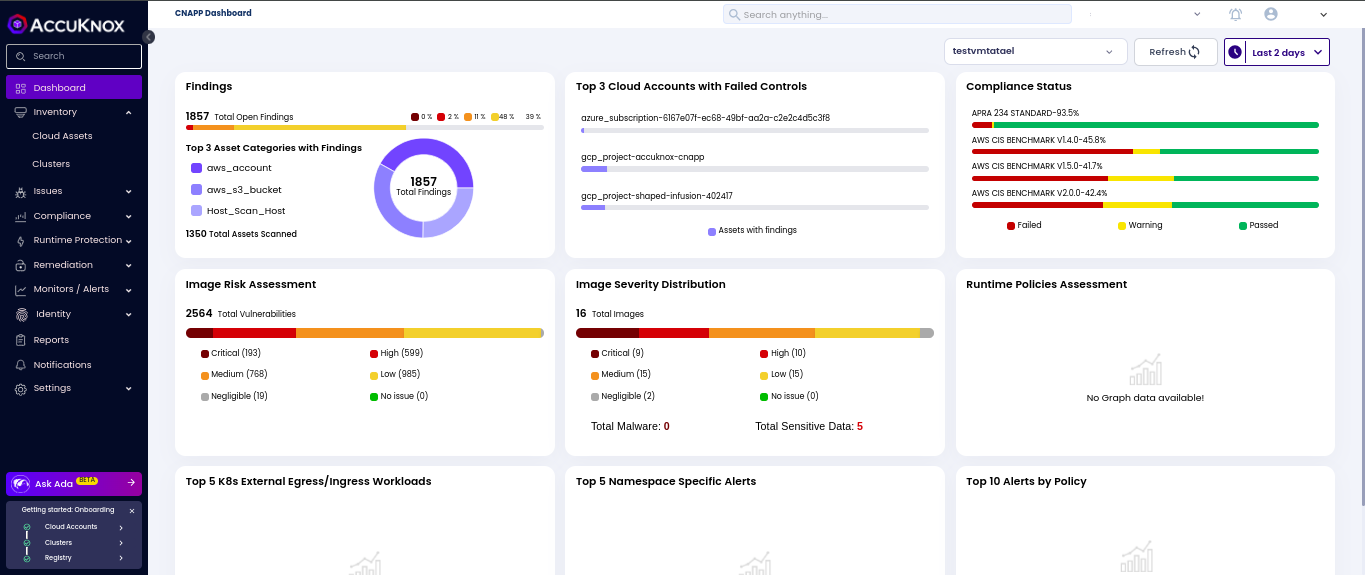Click the Issues bug icon
The width and height of the screenshot is (1365, 575).
21,191
